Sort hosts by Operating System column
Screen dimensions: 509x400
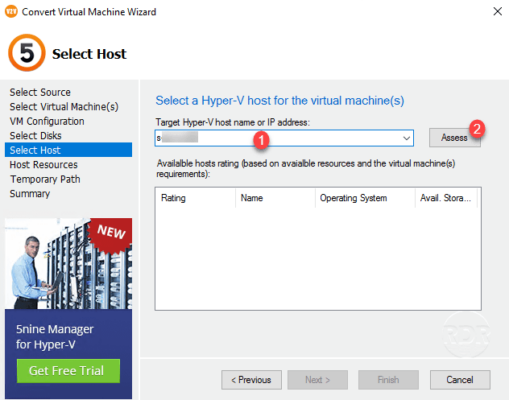click(x=365, y=198)
